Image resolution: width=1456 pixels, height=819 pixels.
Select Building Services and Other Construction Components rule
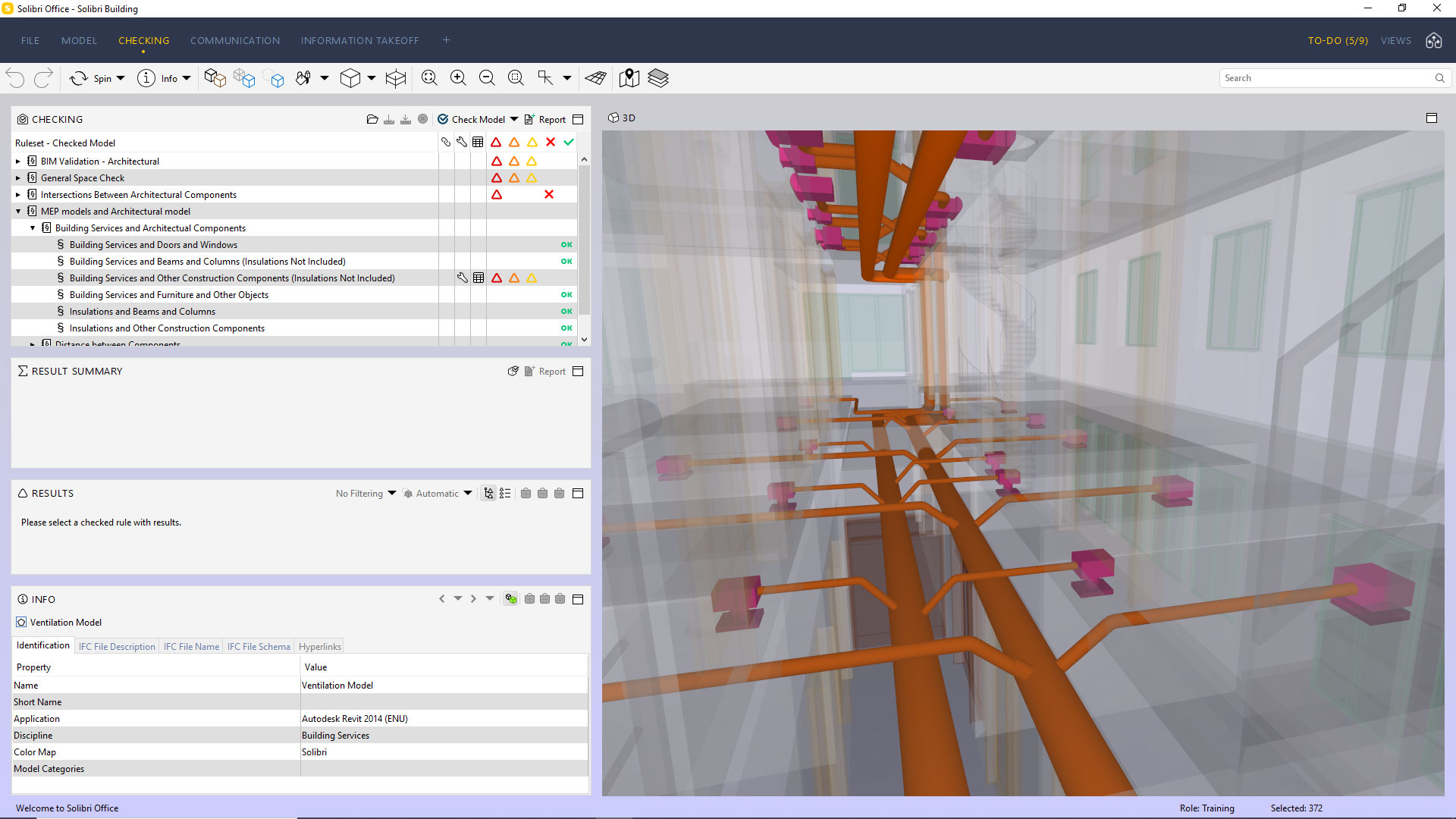pos(232,278)
